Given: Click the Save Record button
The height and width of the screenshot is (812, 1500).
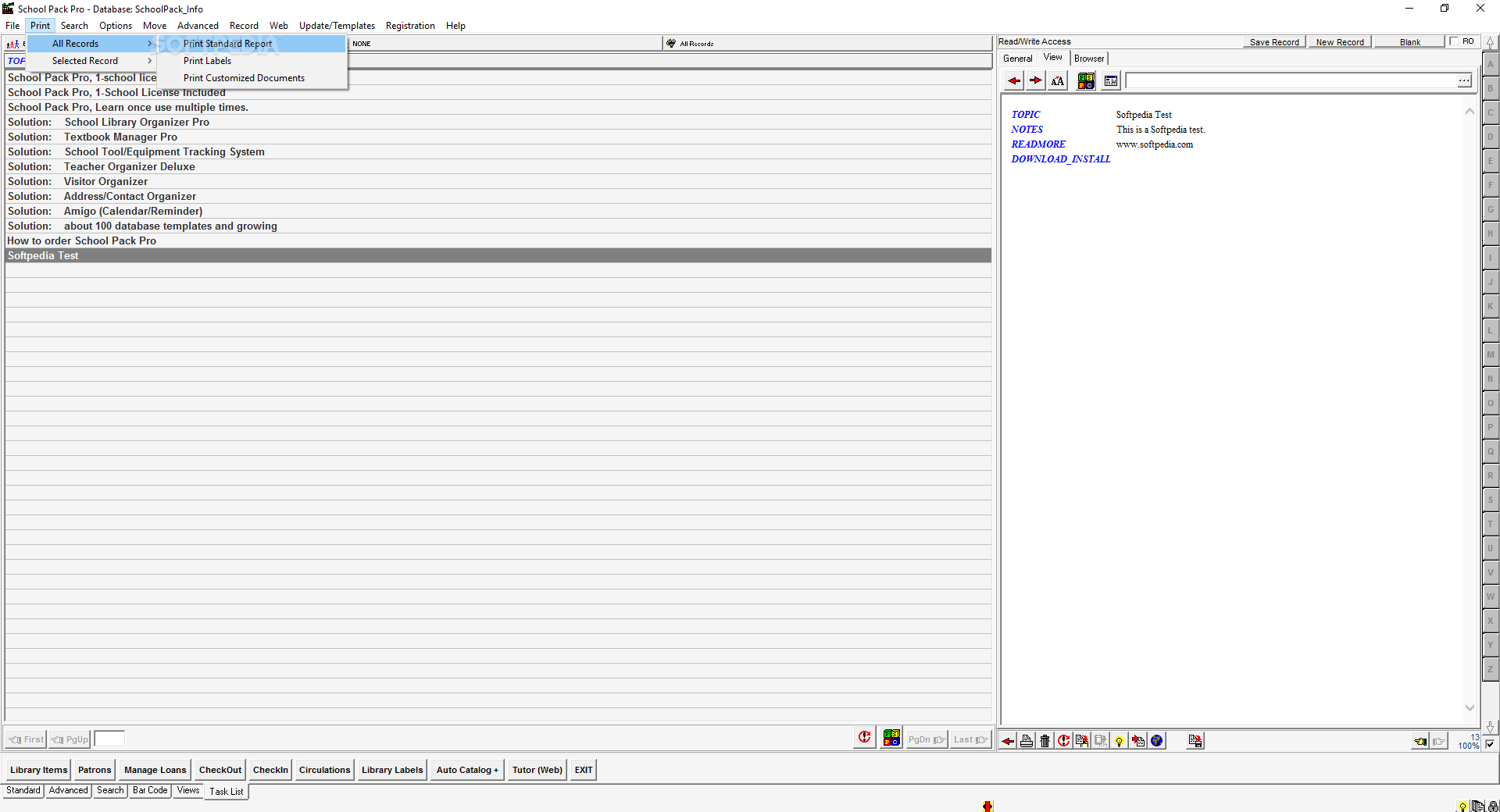Looking at the screenshot, I should coord(1274,42).
